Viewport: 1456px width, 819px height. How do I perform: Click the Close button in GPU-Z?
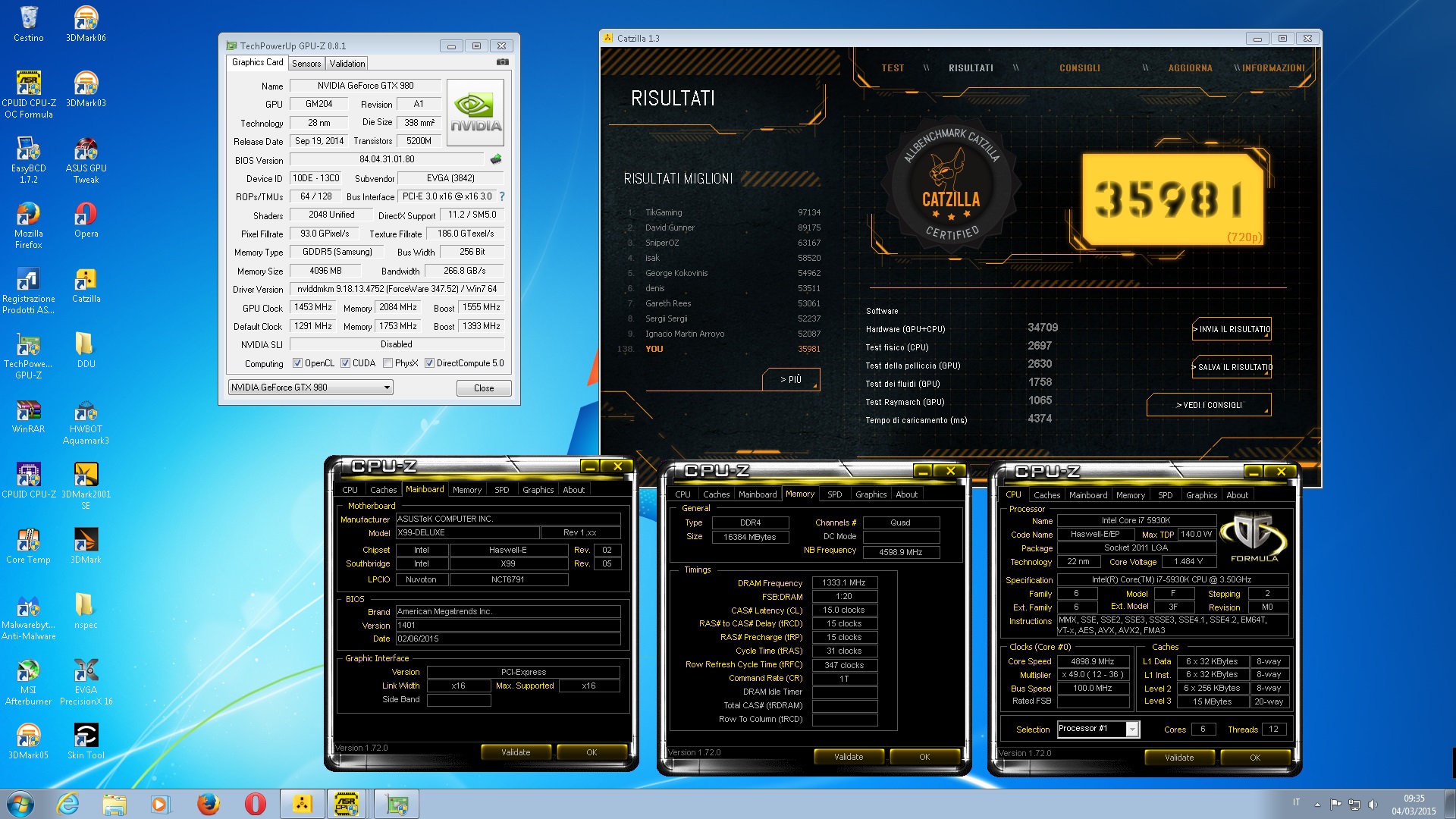[x=484, y=388]
